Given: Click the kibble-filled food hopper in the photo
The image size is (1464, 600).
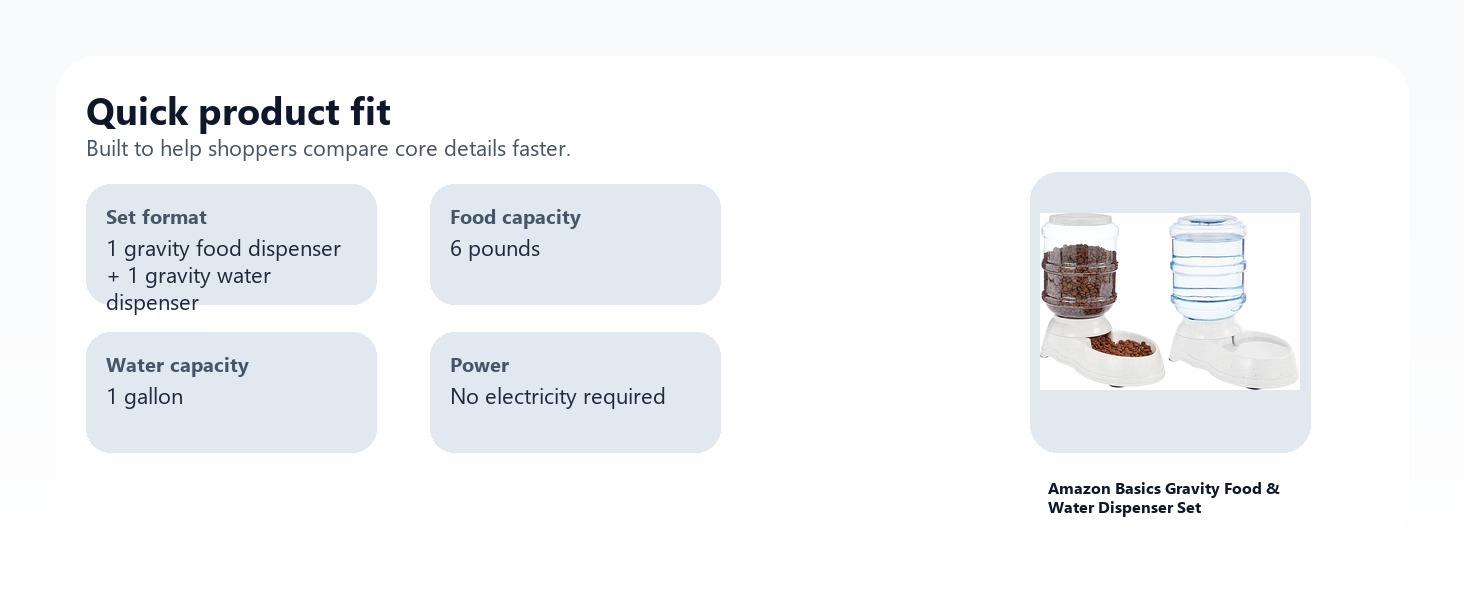Looking at the screenshot, I should point(1079,275).
